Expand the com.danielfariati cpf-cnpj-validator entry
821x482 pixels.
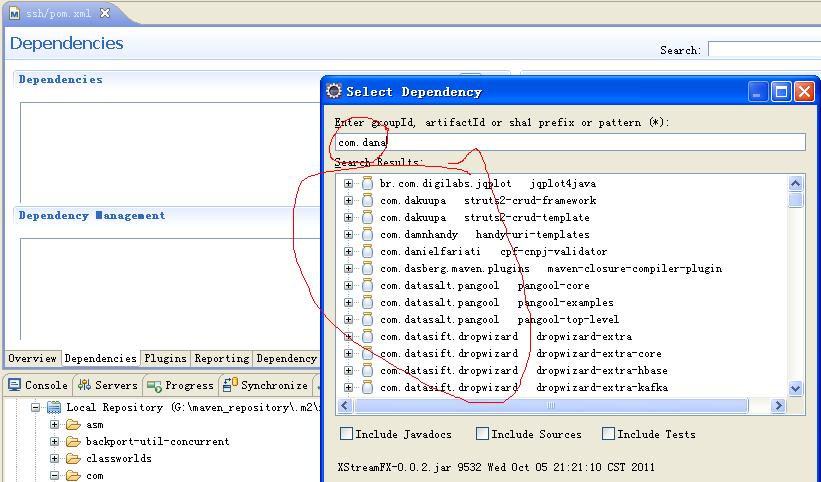[x=348, y=252]
